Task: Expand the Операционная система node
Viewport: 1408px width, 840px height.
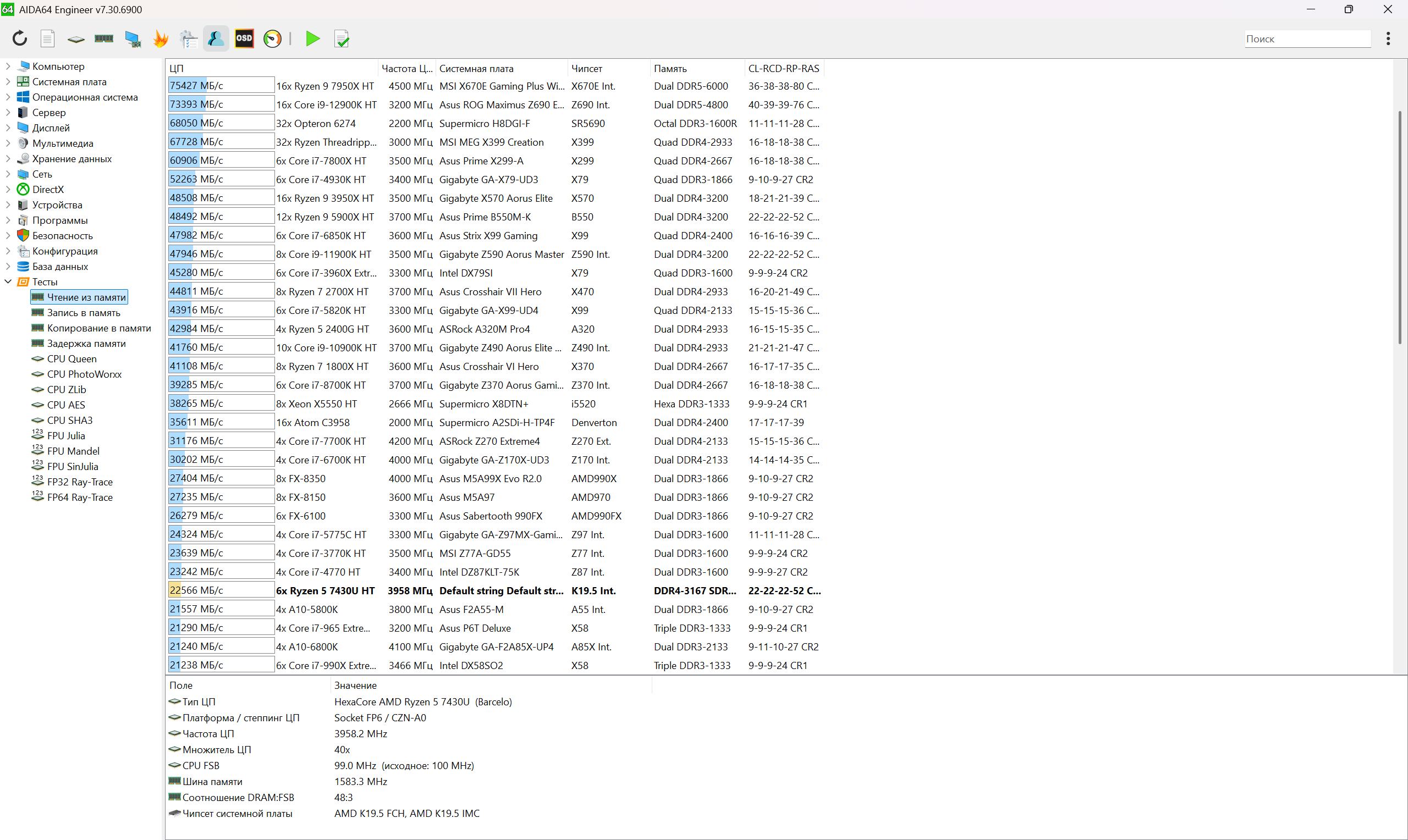Action: tap(8, 97)
